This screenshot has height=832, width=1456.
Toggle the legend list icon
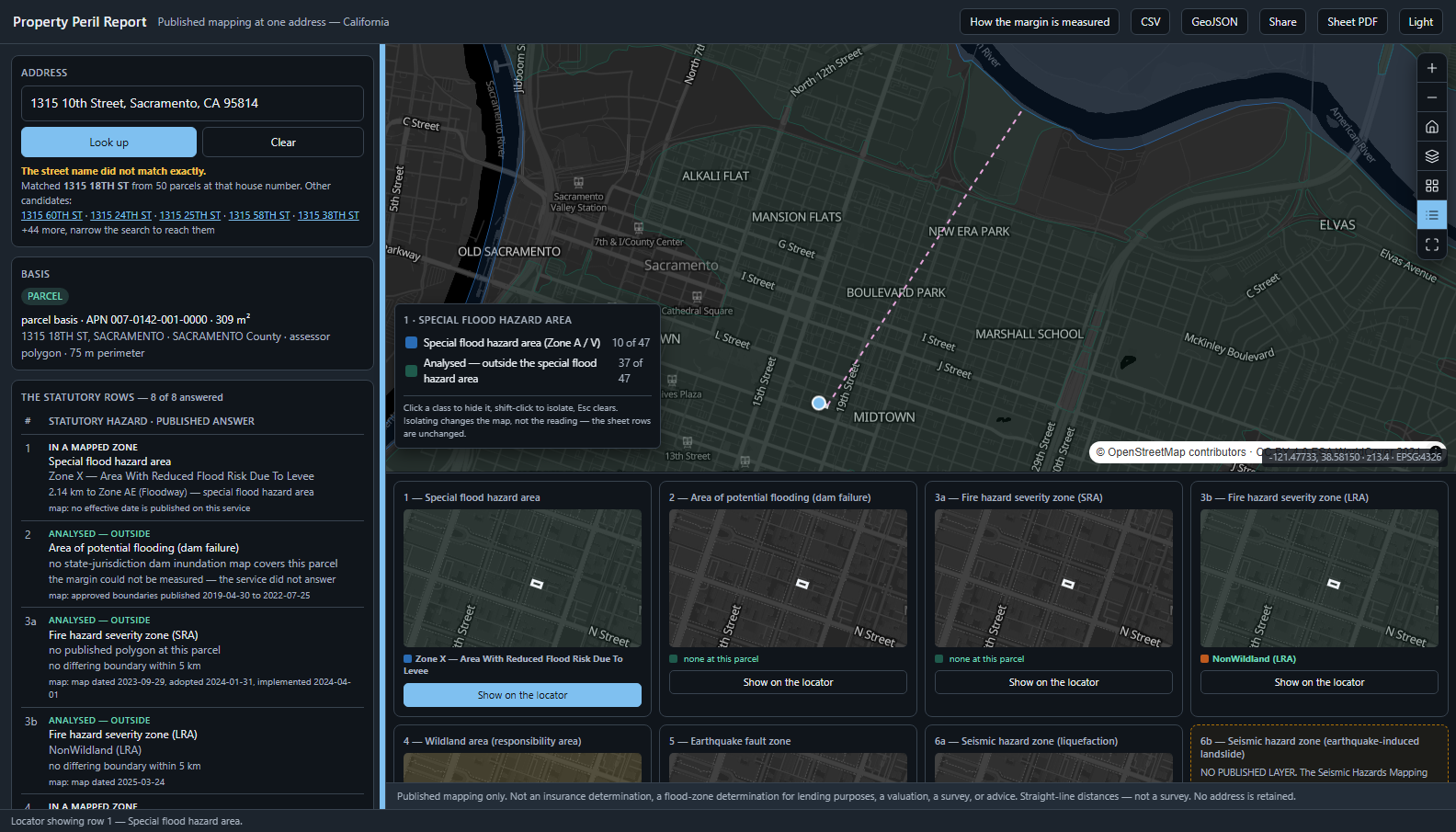pos(1431,215)
